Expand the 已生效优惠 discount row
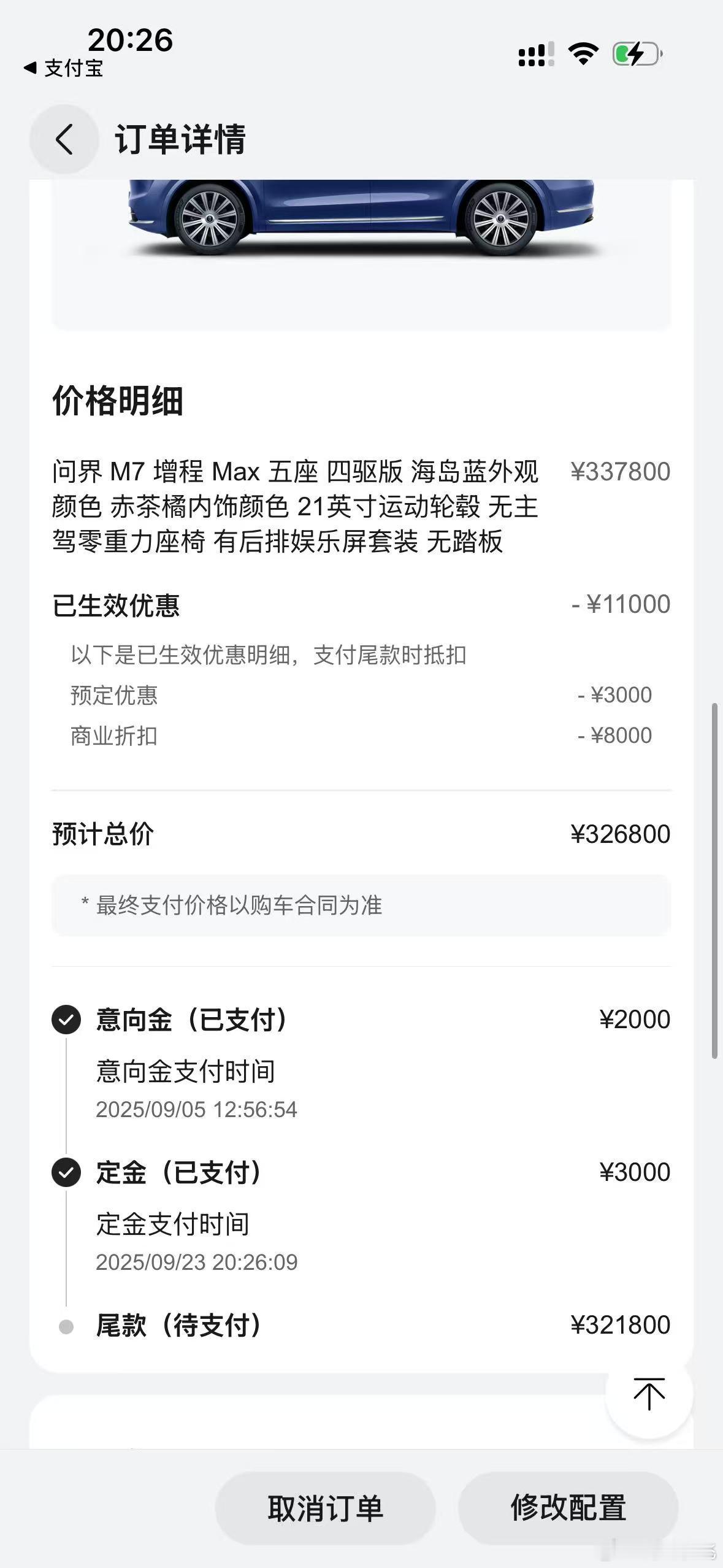This screenshot has width=723, height=1568. (x=361, y=605)
